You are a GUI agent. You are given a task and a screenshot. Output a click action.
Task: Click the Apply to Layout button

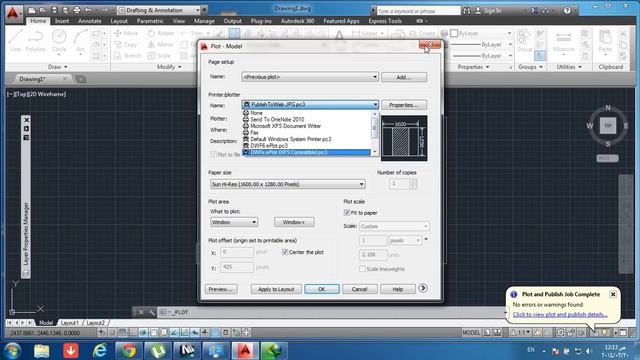(276, 289)
